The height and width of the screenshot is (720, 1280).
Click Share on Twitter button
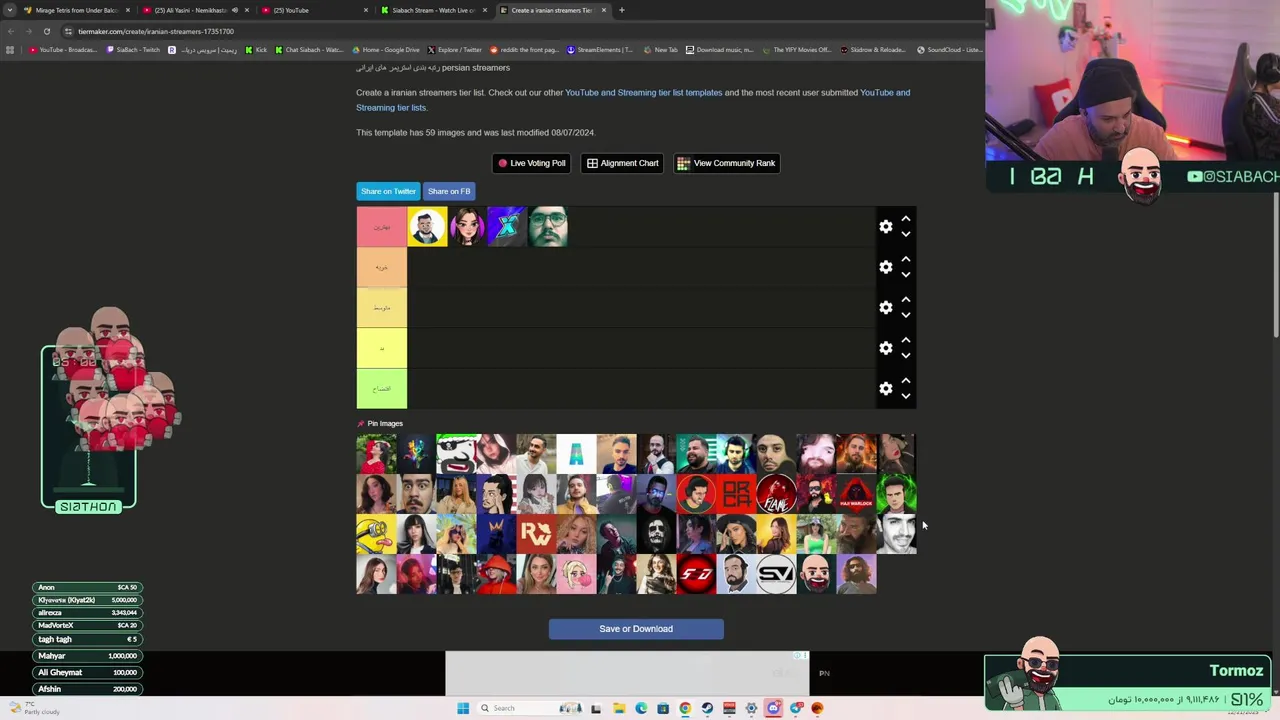[388, 191]
